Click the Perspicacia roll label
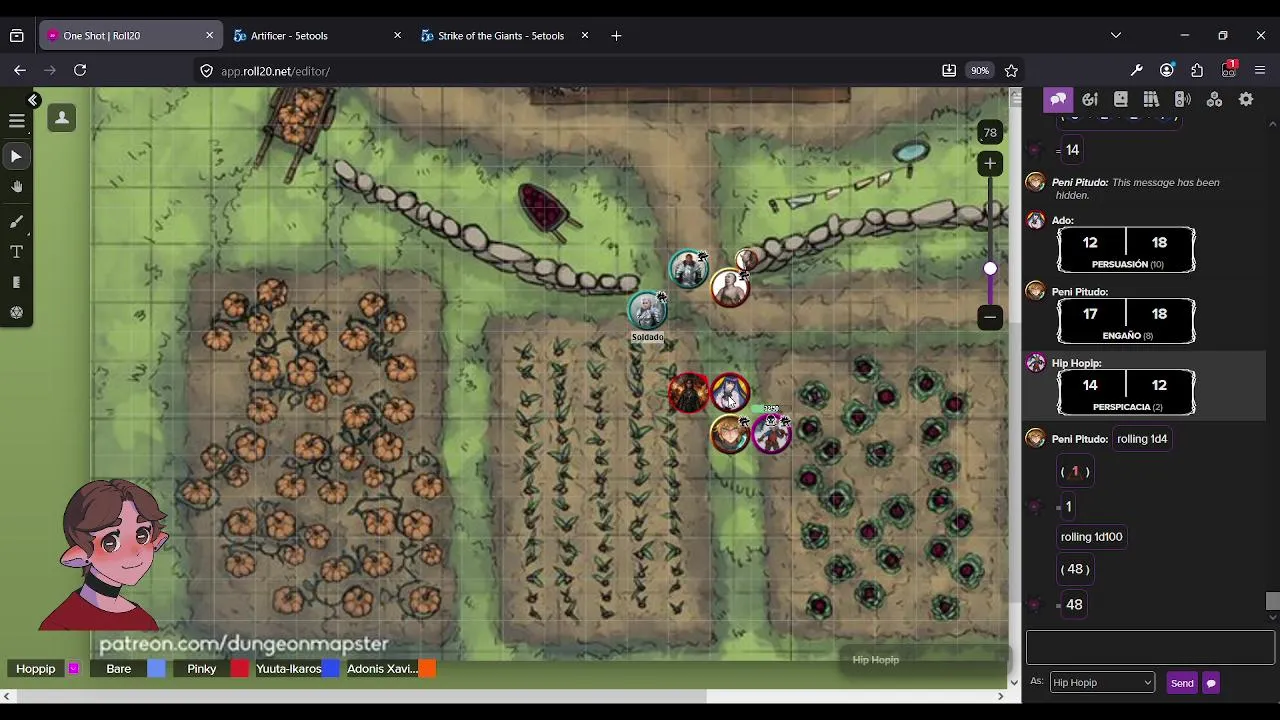The image size is (1280, 720). pyautogui.click(x=1127, y=407)
